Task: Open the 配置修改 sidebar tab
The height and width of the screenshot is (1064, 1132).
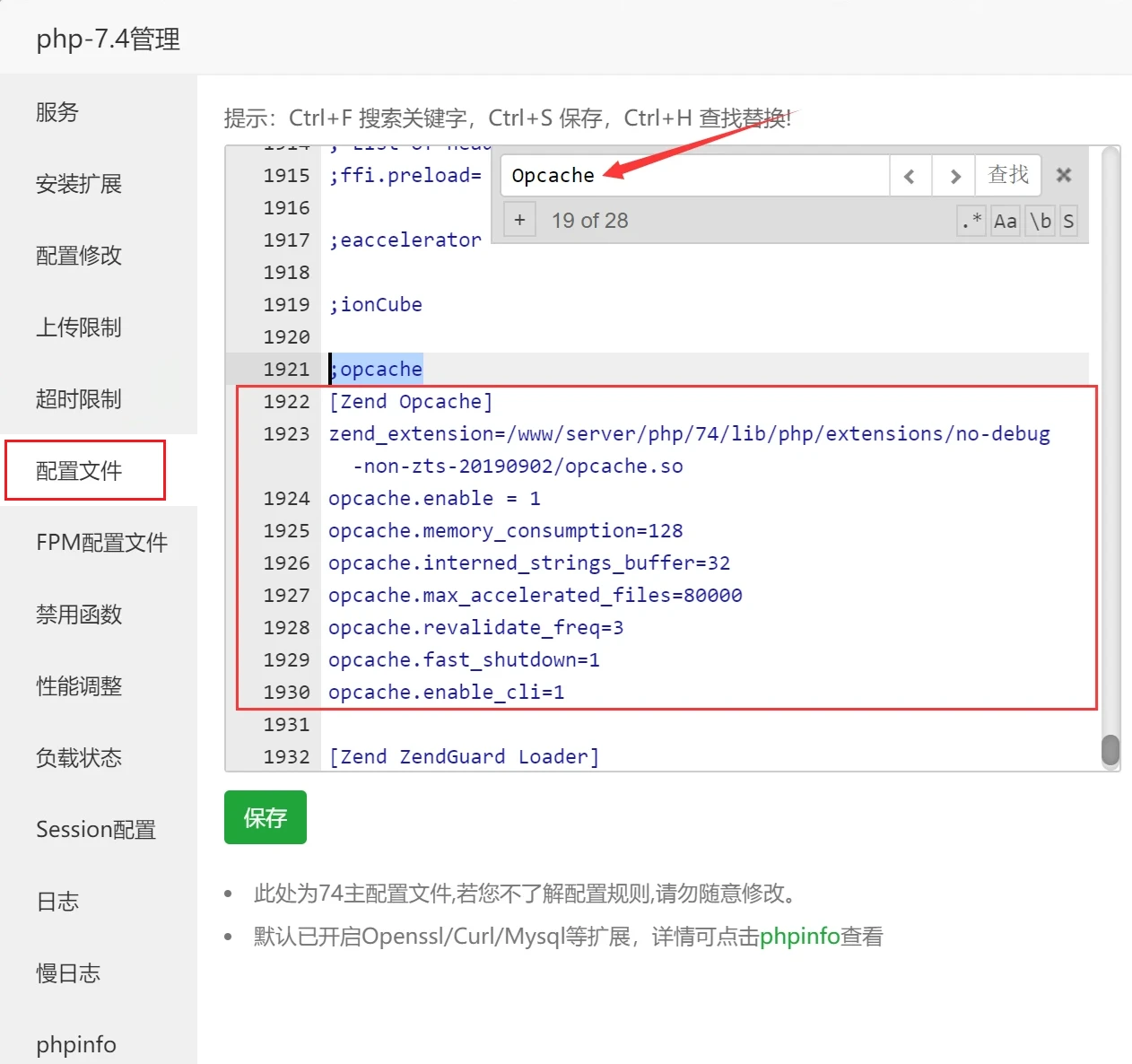Action: click(99, 255)
